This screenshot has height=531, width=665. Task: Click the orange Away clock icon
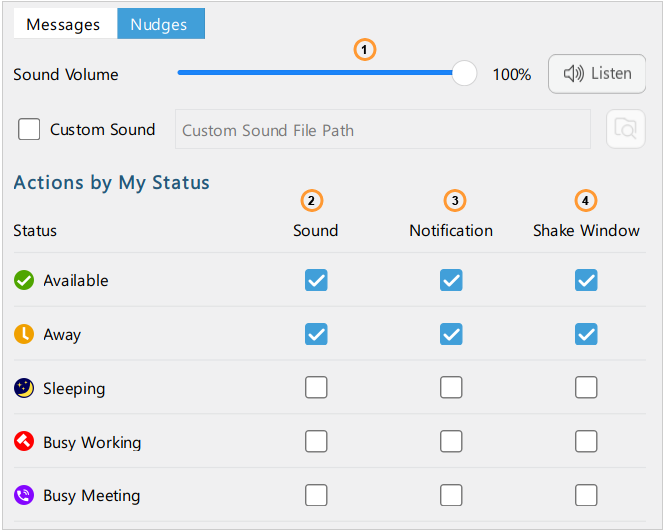coord(24,334)
